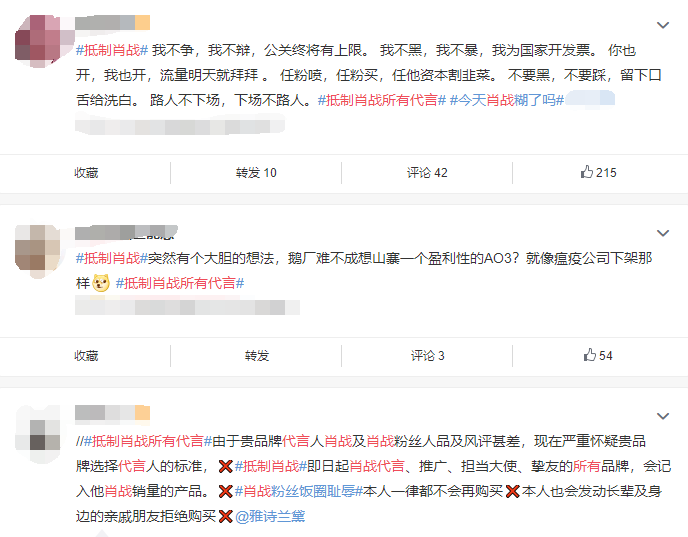Viewport: 688px width, 537px height.
Task: Click the doge emoji in the second post
Action: (x=101, y=284)
